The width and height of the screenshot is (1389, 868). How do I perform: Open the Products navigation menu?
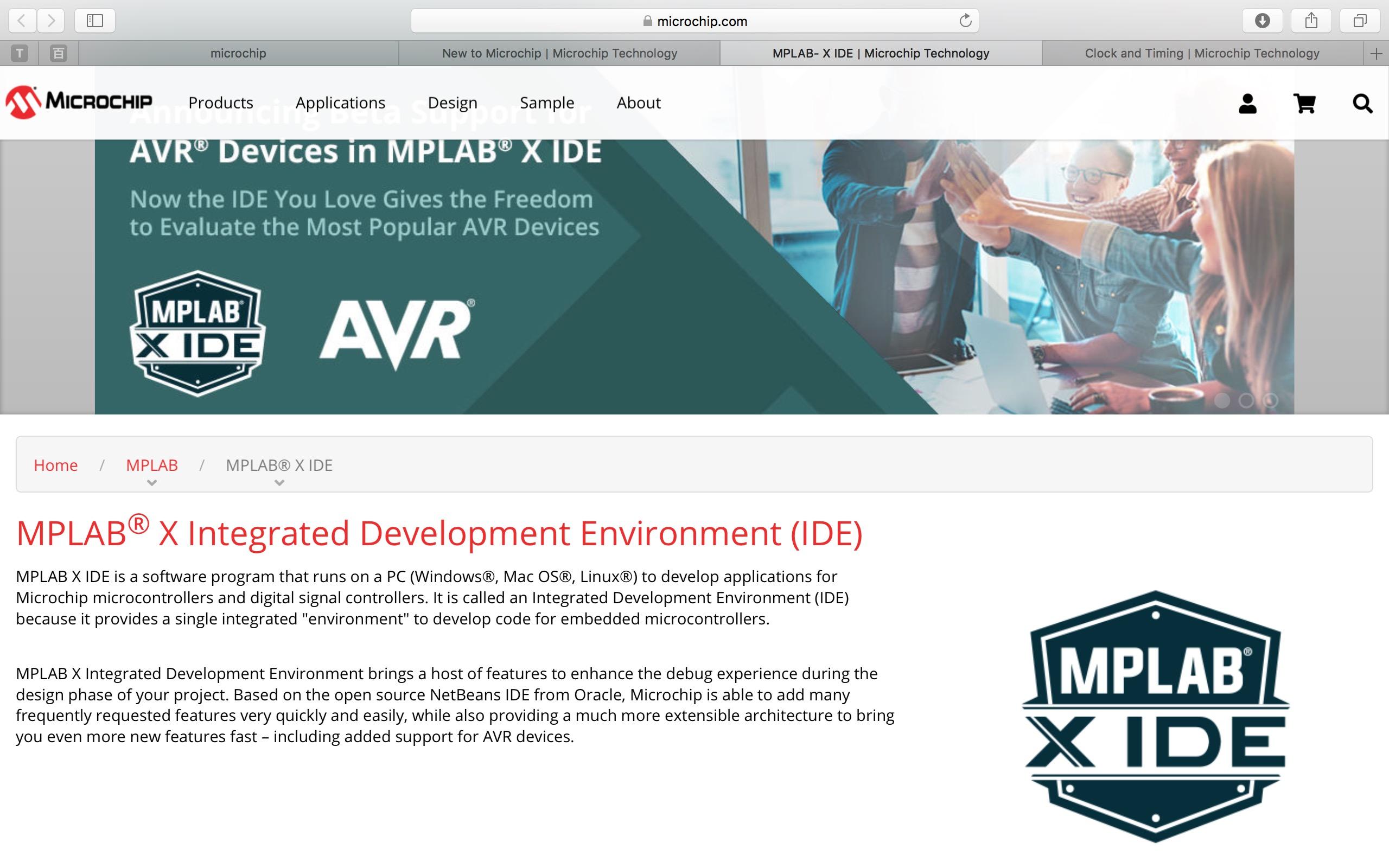pyautogui.click(x=220, y=103)
